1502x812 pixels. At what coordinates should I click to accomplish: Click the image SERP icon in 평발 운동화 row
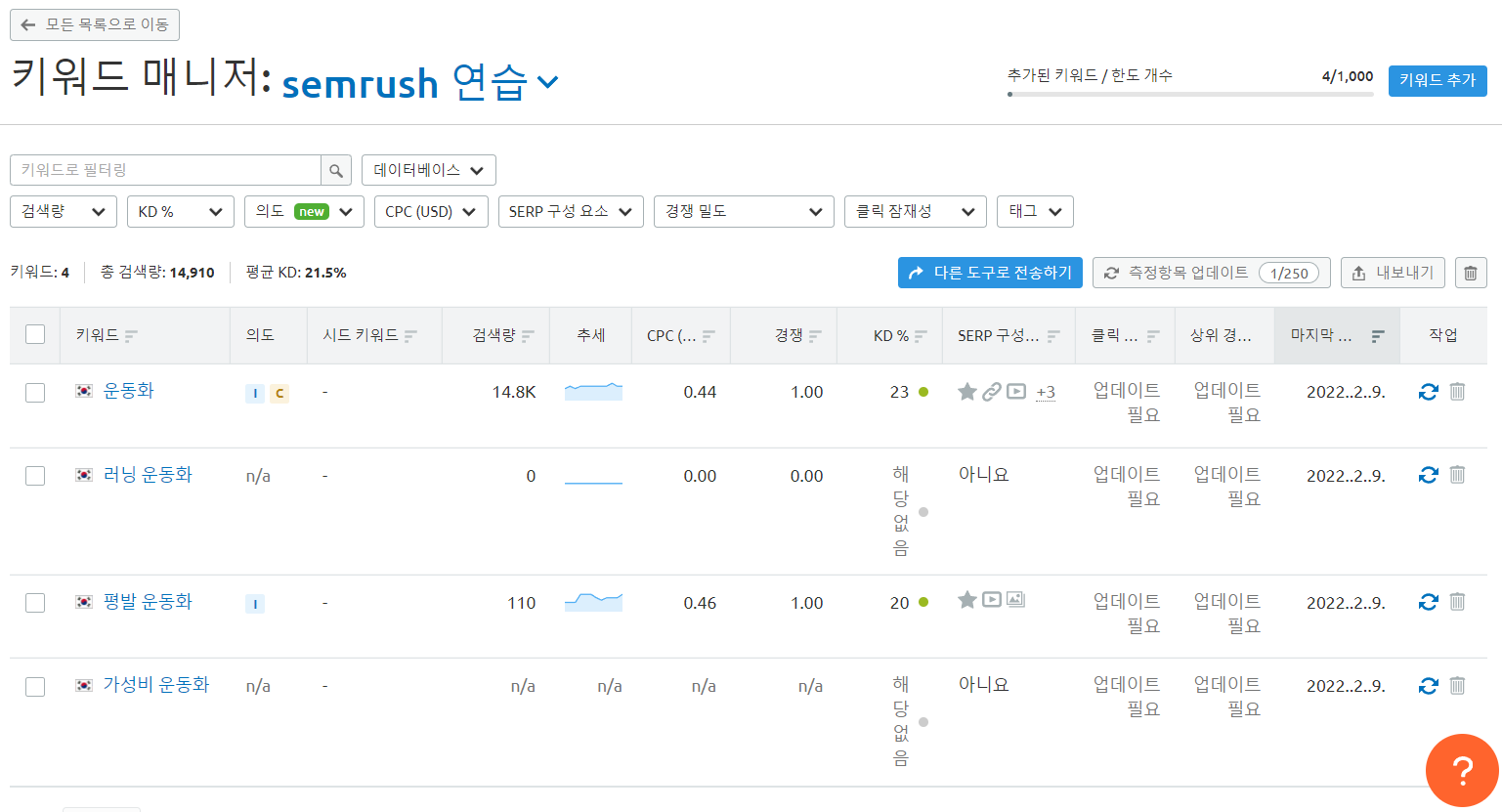[x=1016, y=600]
